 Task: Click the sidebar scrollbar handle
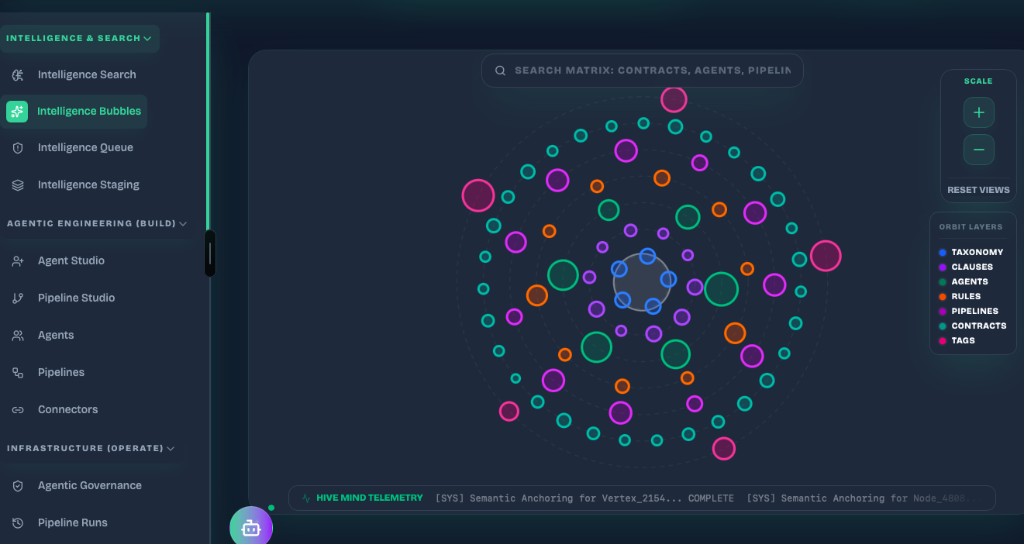(210, 253)
